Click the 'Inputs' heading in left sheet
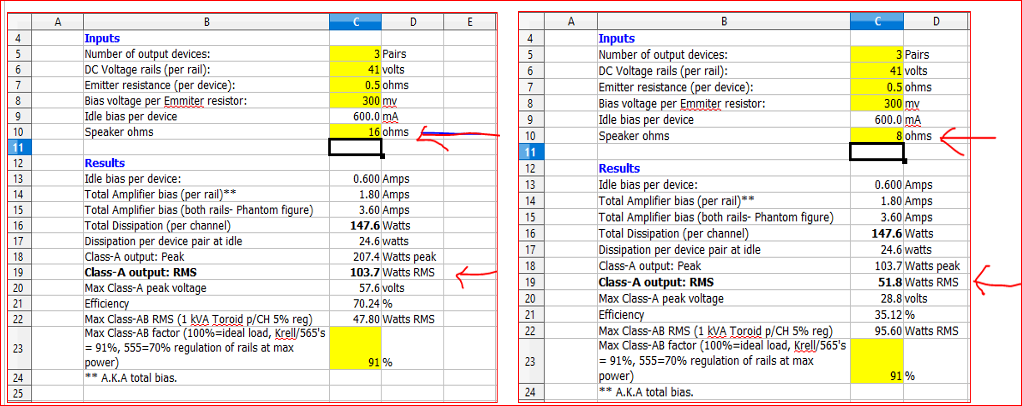Image resolution: width=1022 pixels, height=406 pixels. 102,38
